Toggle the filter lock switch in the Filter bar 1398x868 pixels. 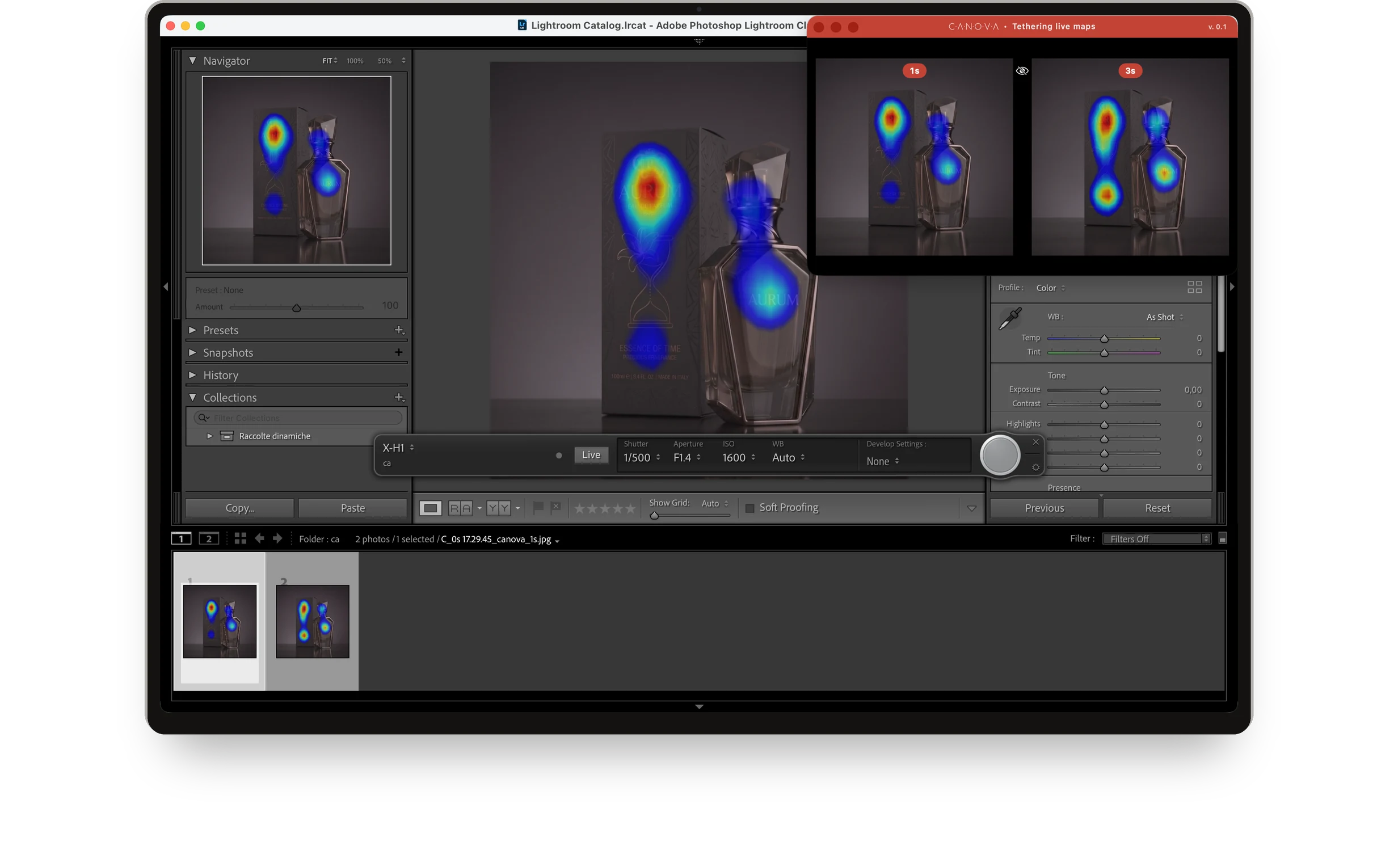pyautogui.click(x=1222, y=538)
